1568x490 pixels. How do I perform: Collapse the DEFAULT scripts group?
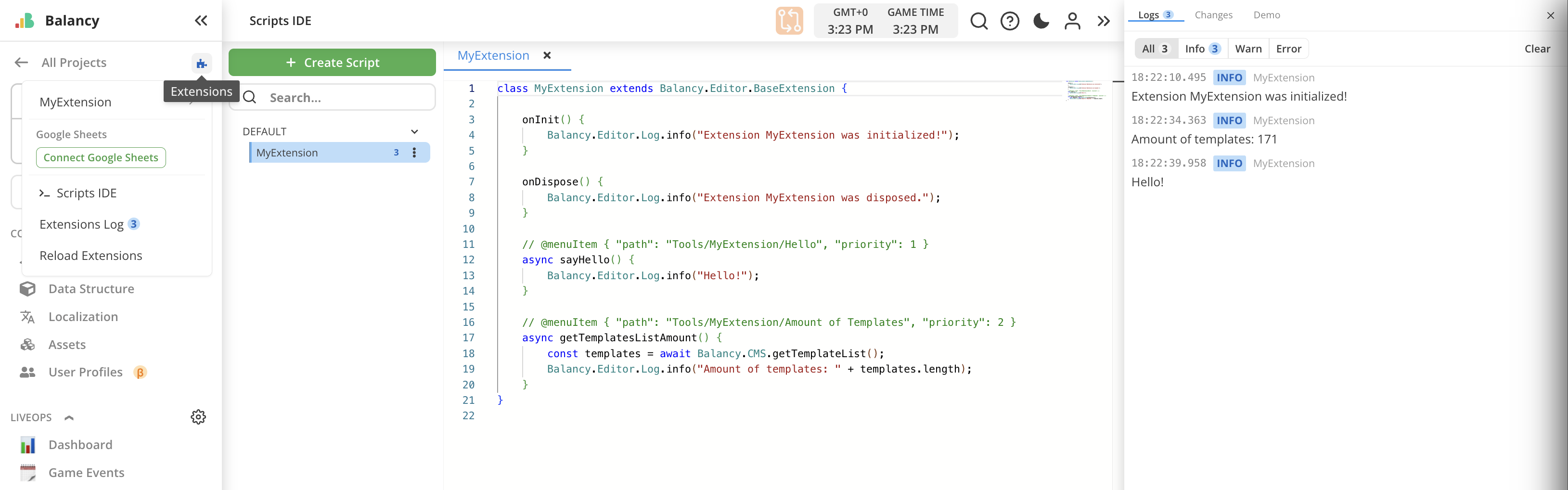tap(414, 131)
